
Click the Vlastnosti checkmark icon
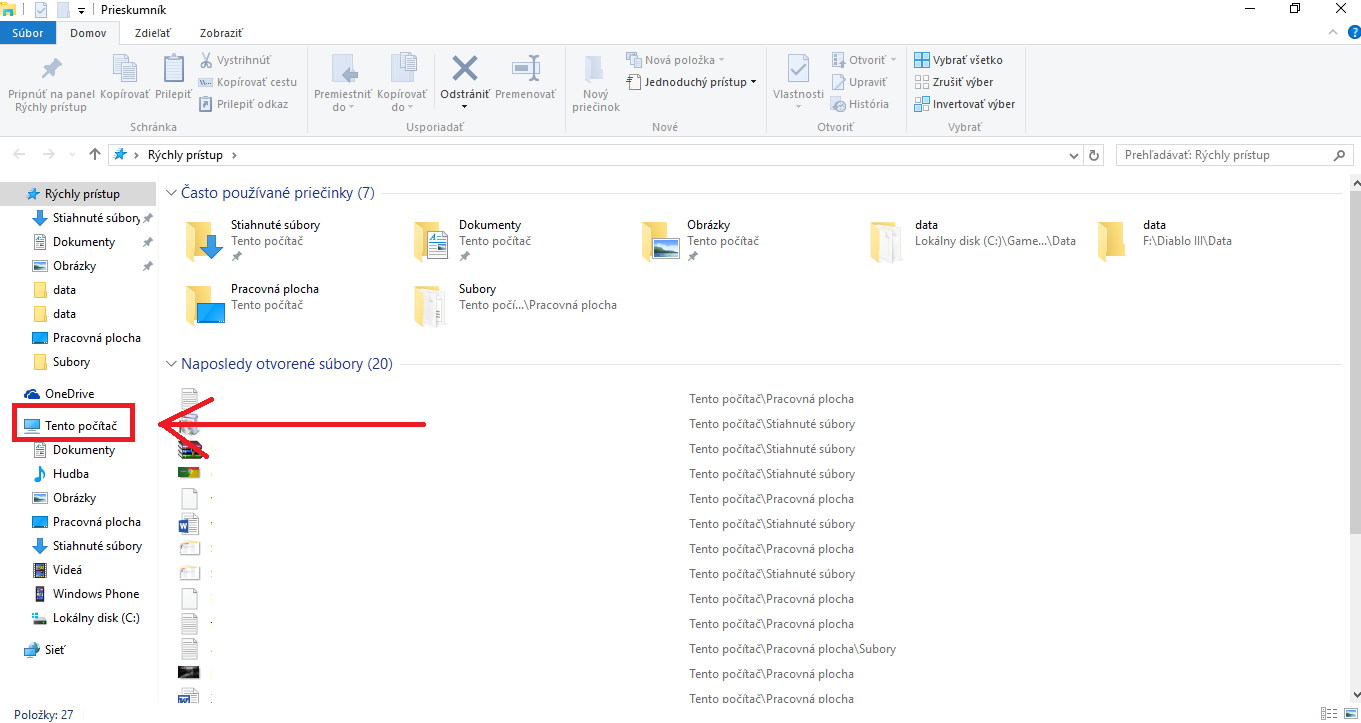coord(798,69)
